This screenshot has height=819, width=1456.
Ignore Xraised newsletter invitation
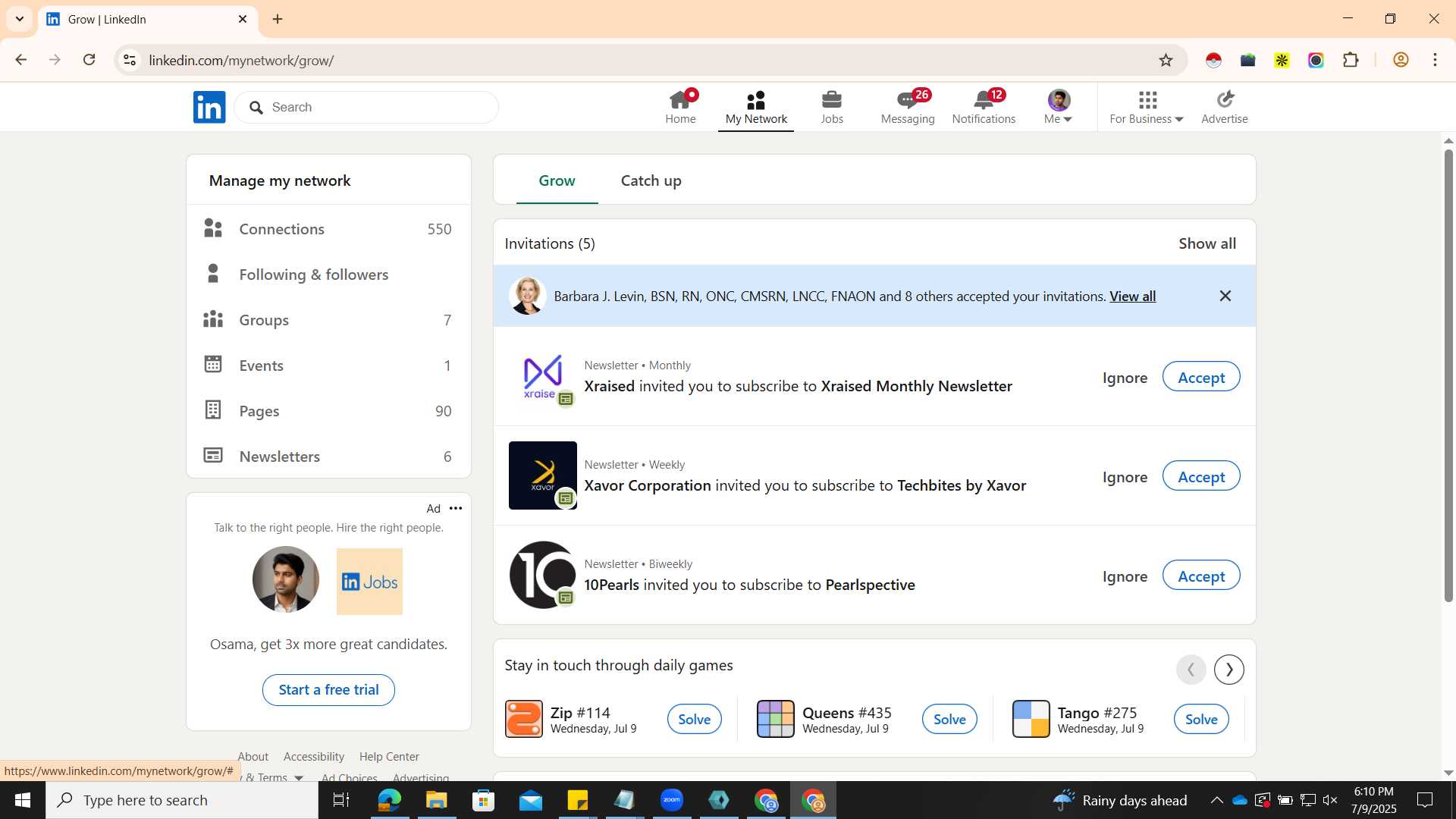click(1125, 378)
